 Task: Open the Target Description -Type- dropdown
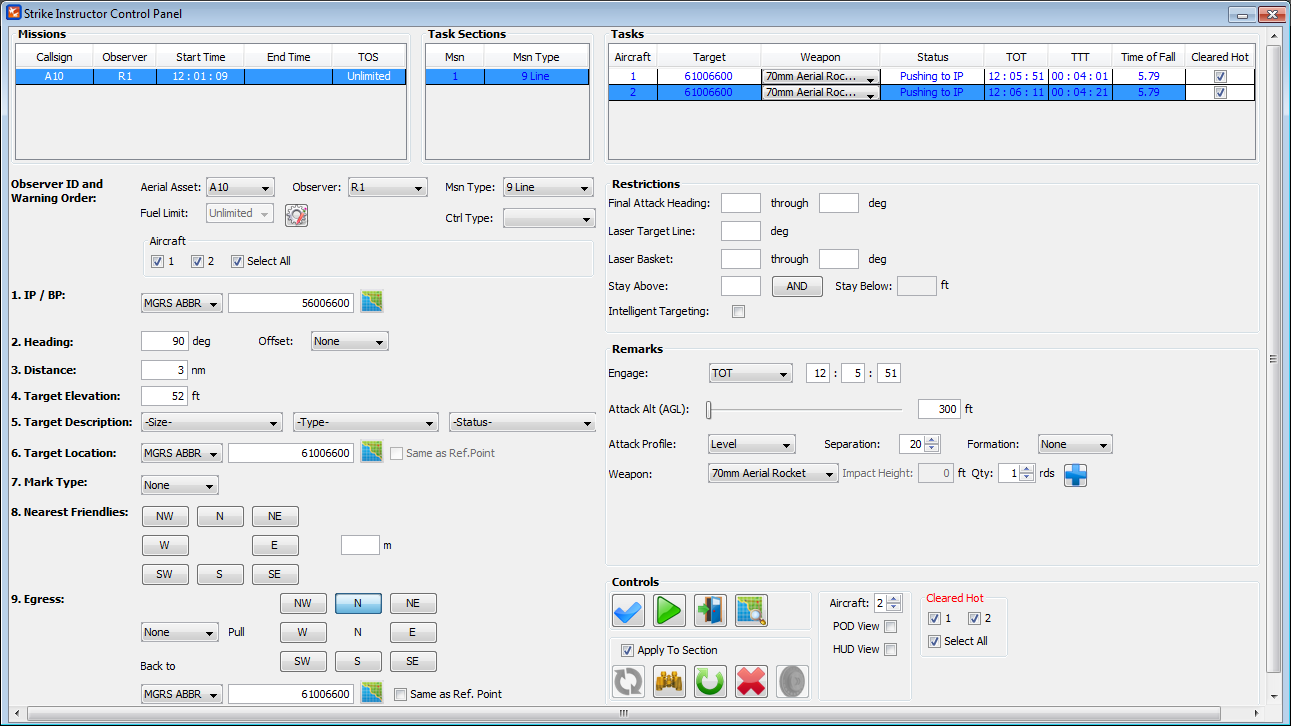point(366,423)
